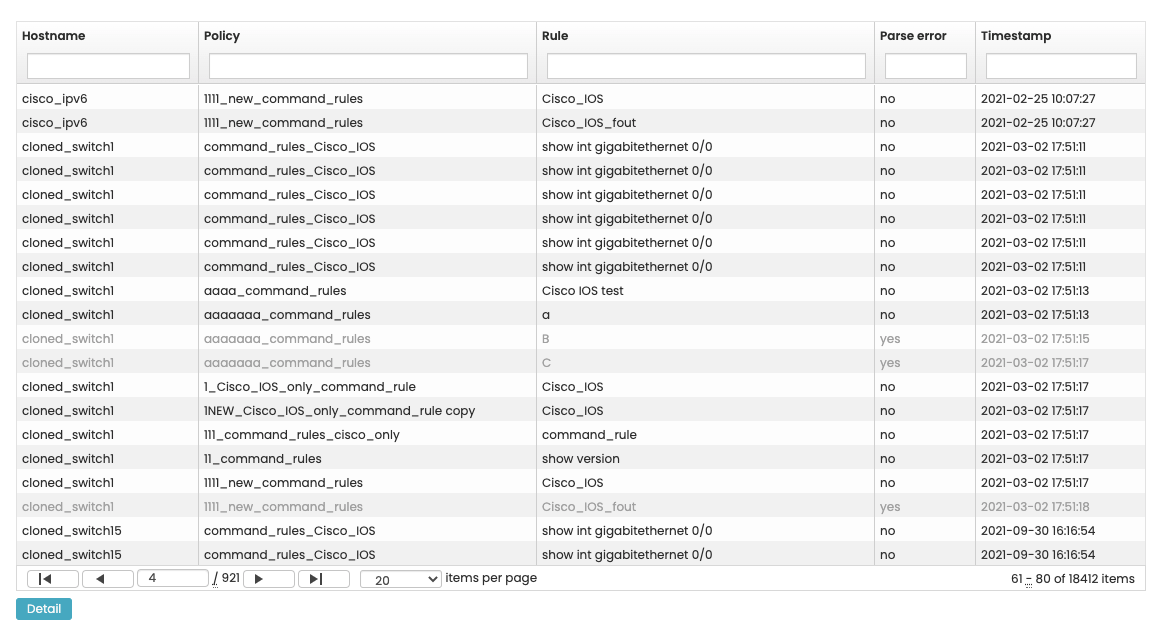1162x642 pixels.
Task: Click the Parse error filter box
Action: point(925,66)
